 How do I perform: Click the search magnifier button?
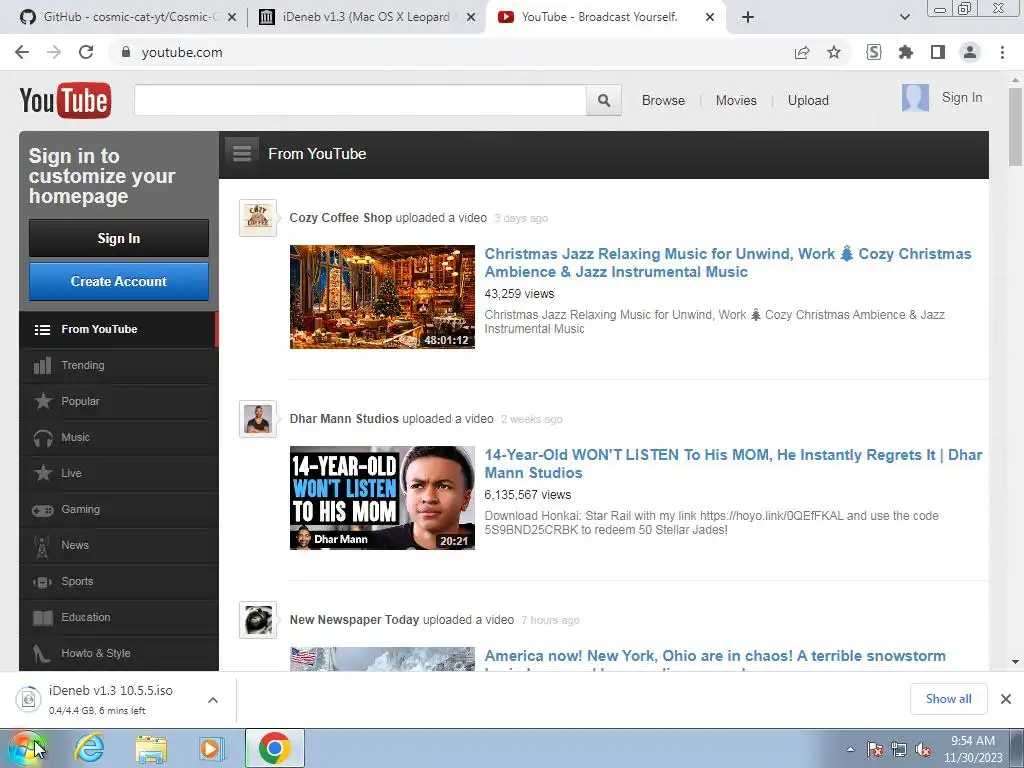[603, 101]
